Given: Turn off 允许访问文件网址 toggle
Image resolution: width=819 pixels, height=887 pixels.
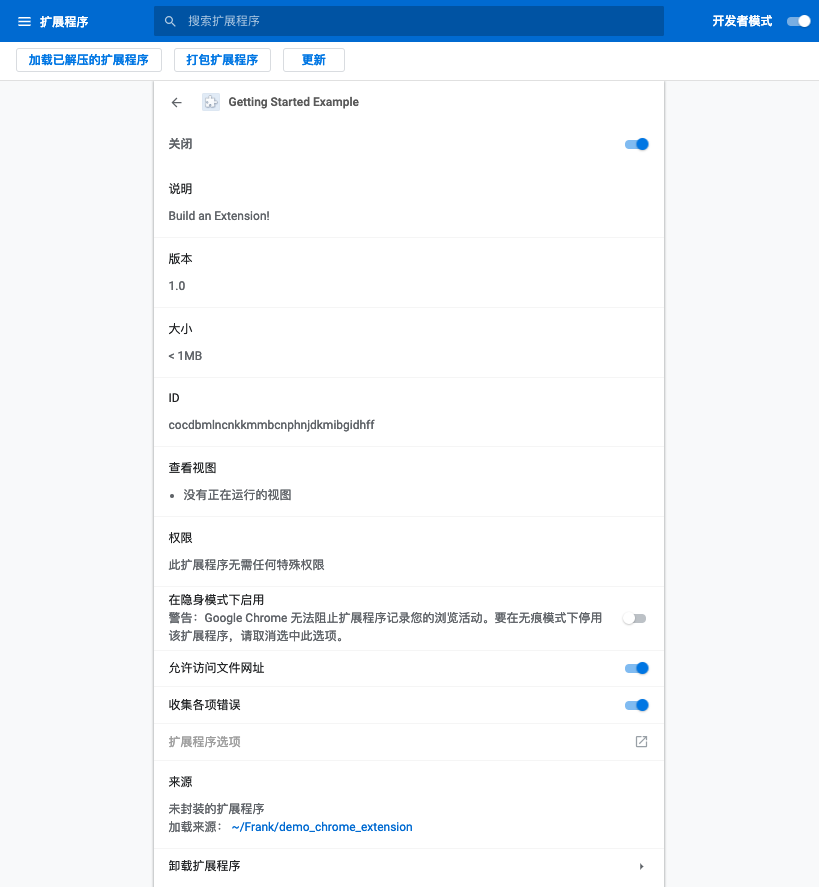Looking at the screenshot, I should pyautogui.click(x=636, y=668).
